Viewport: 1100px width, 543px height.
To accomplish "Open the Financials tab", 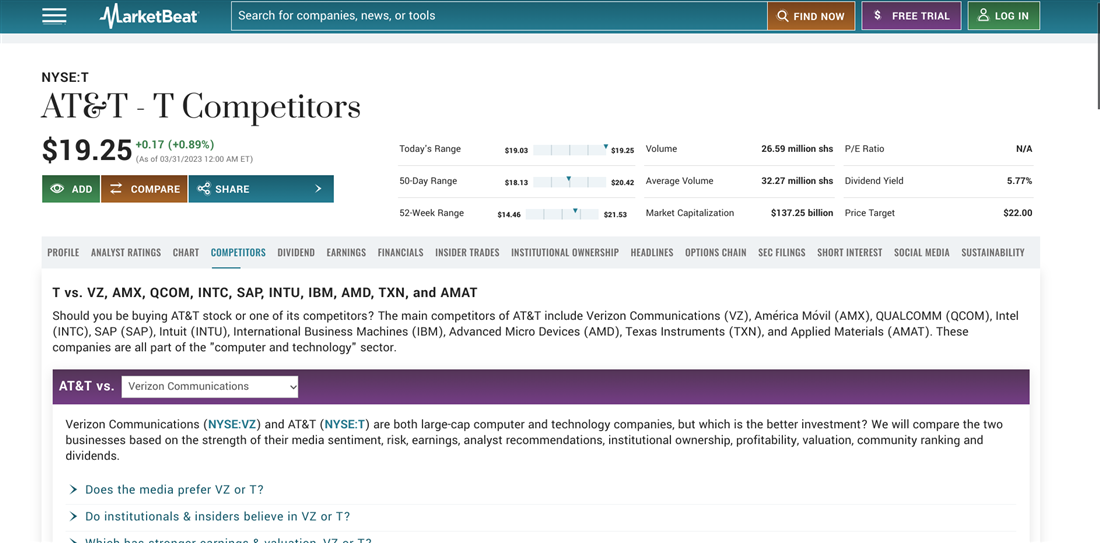I will [x=401, y=253].
